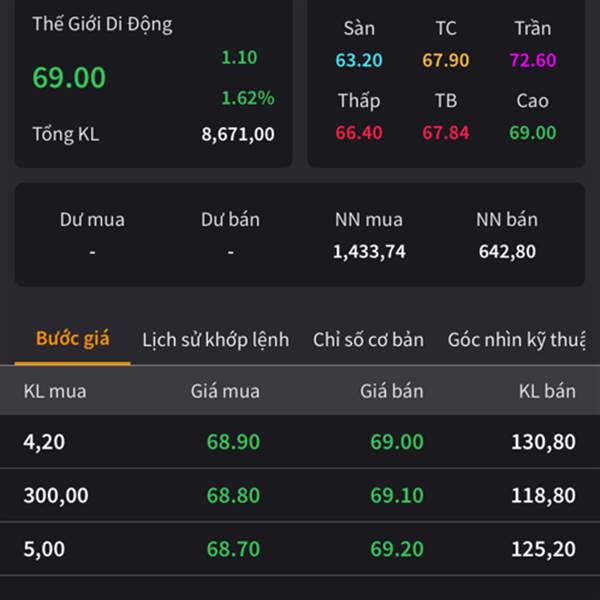Viewport: 600px width, 600px height.
Task: Click the total volume 8,671,00
Action: 238,134
